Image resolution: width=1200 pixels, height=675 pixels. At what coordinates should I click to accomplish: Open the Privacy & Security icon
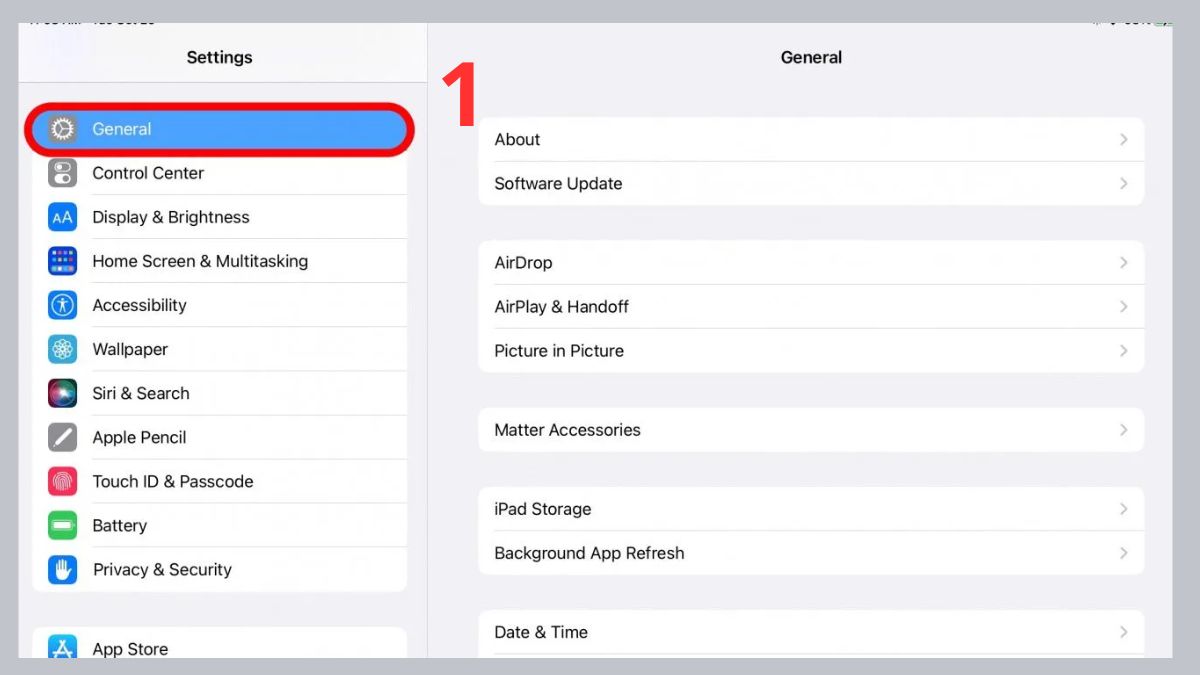(x=62, y=569)
